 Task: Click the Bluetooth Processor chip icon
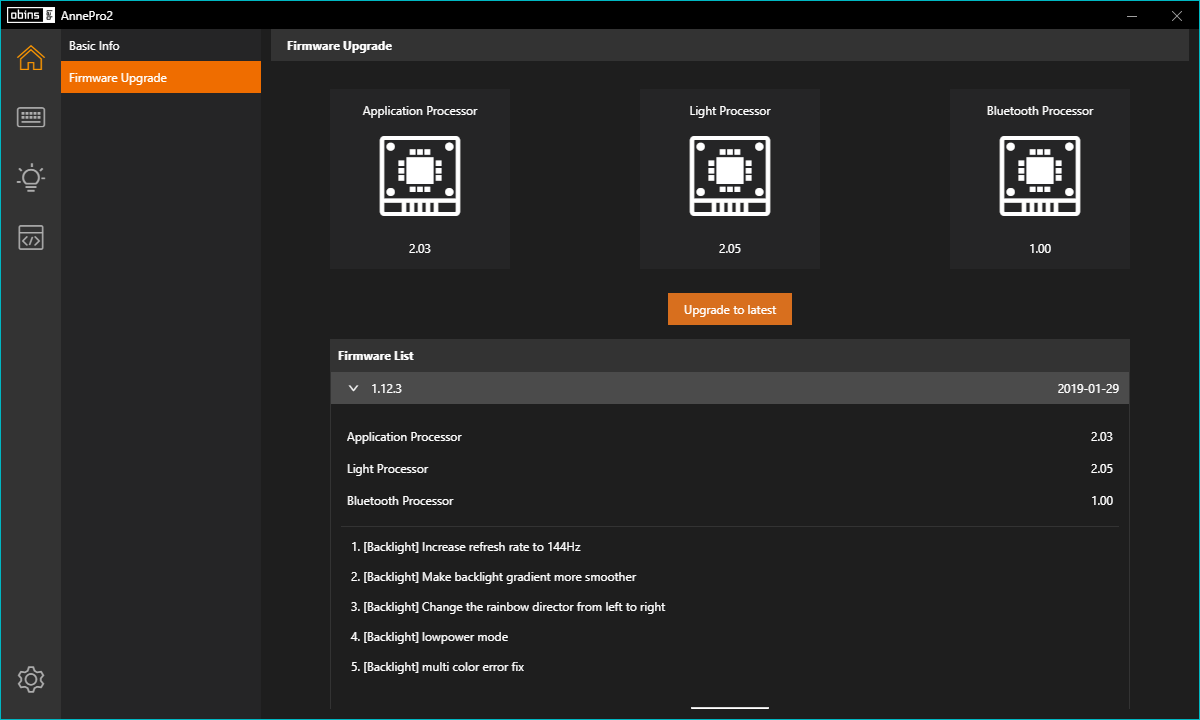1040,176
